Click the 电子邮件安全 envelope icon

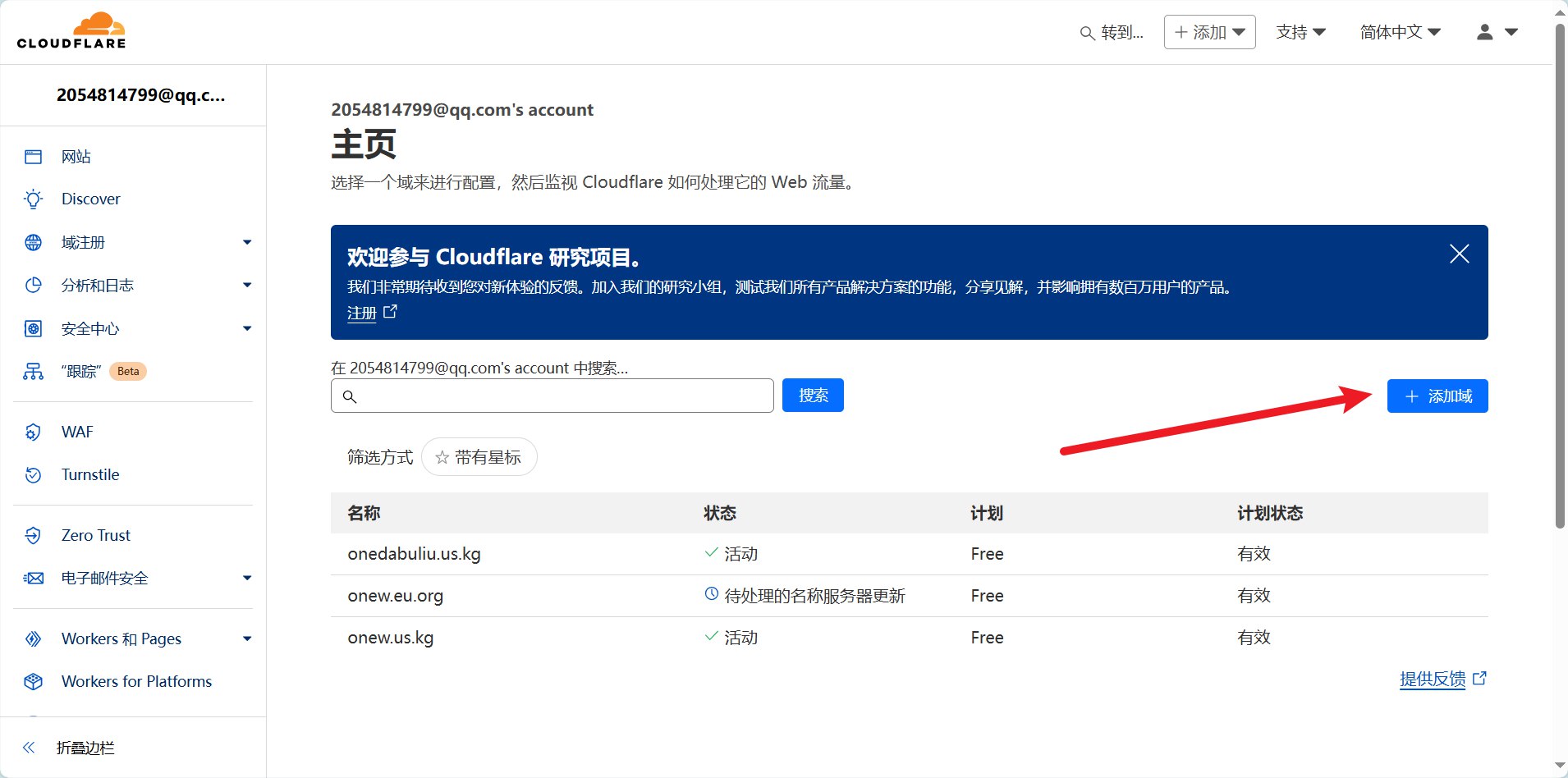[33, 578]
